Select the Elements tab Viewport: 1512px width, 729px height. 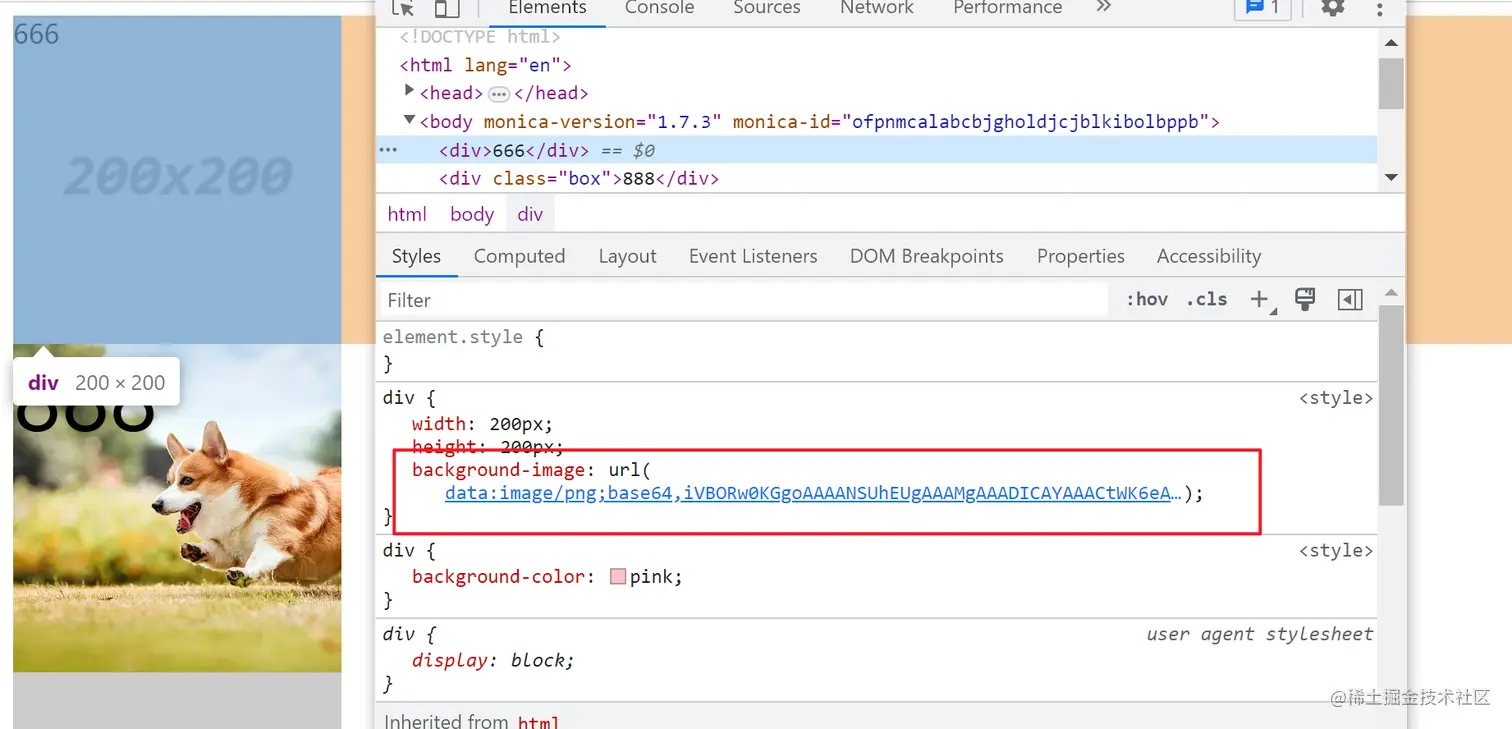click(x=547, y=8)
